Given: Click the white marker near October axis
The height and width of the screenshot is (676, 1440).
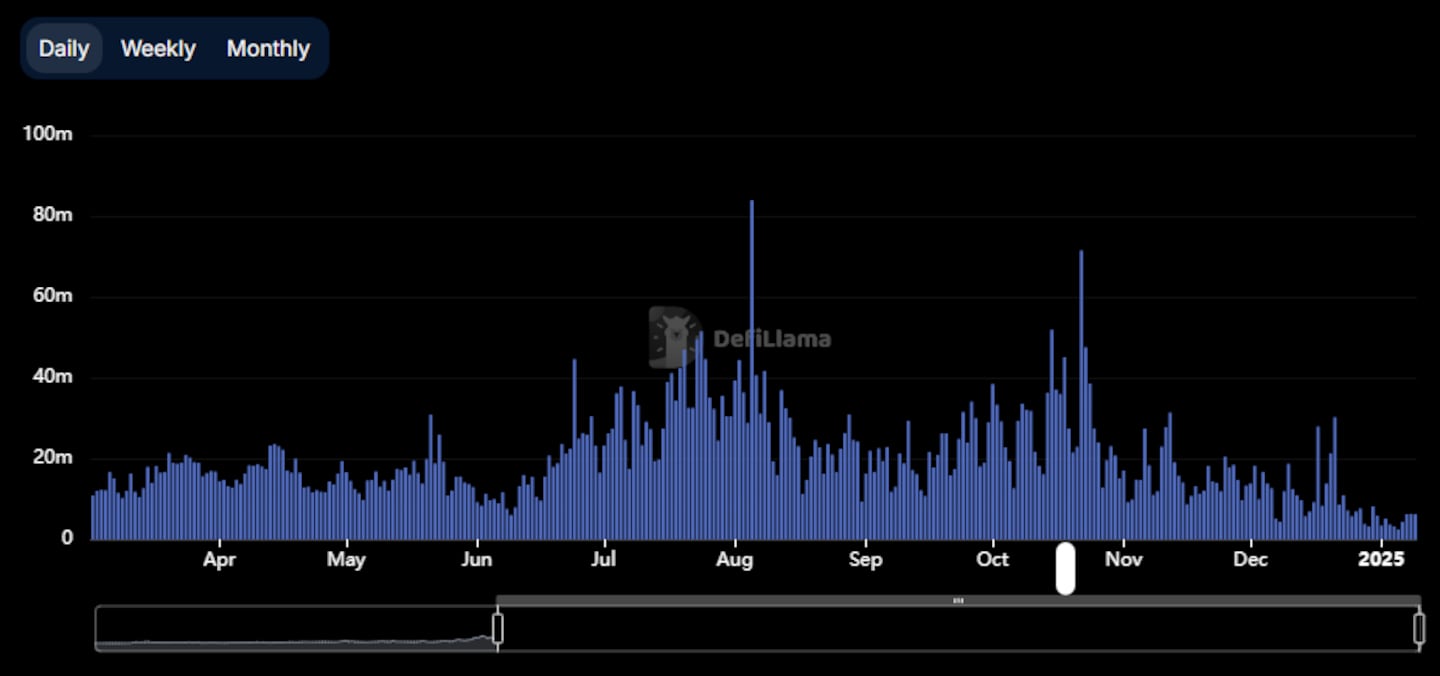Looking at the screenshot, I should coord(1066,568).
